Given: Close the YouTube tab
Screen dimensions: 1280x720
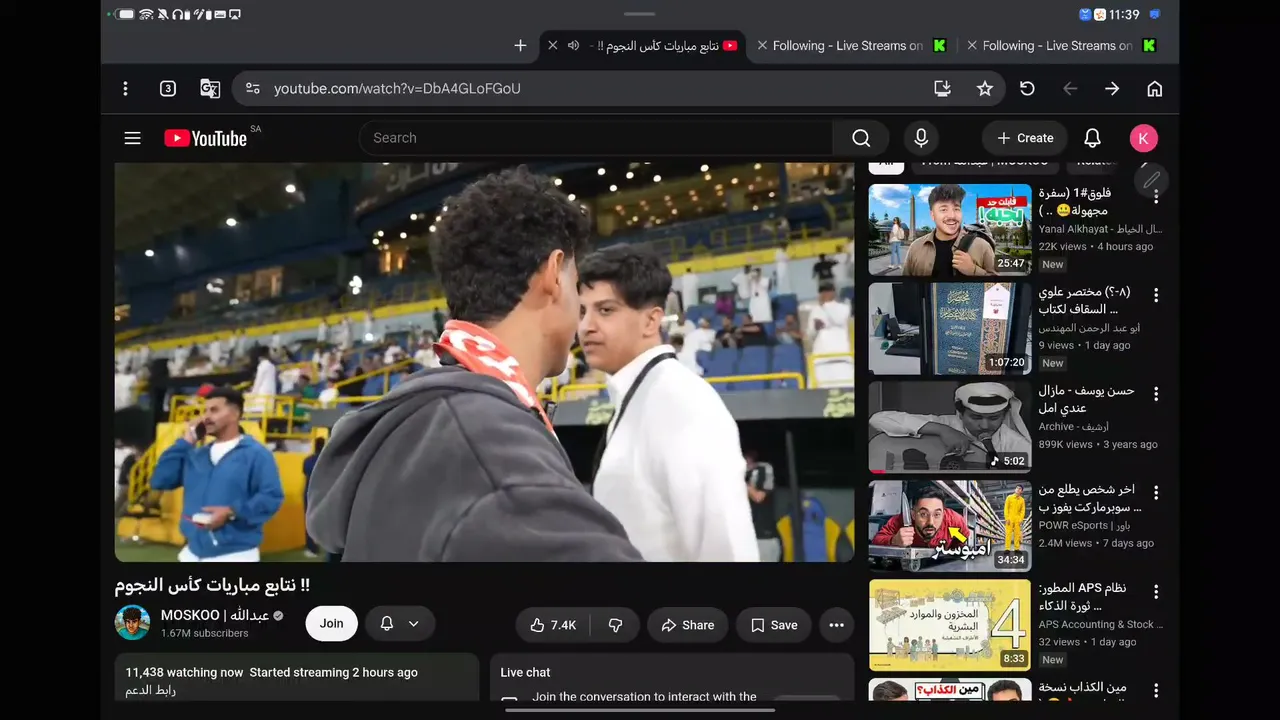Looking at the screenshot, I should (553, 46).
